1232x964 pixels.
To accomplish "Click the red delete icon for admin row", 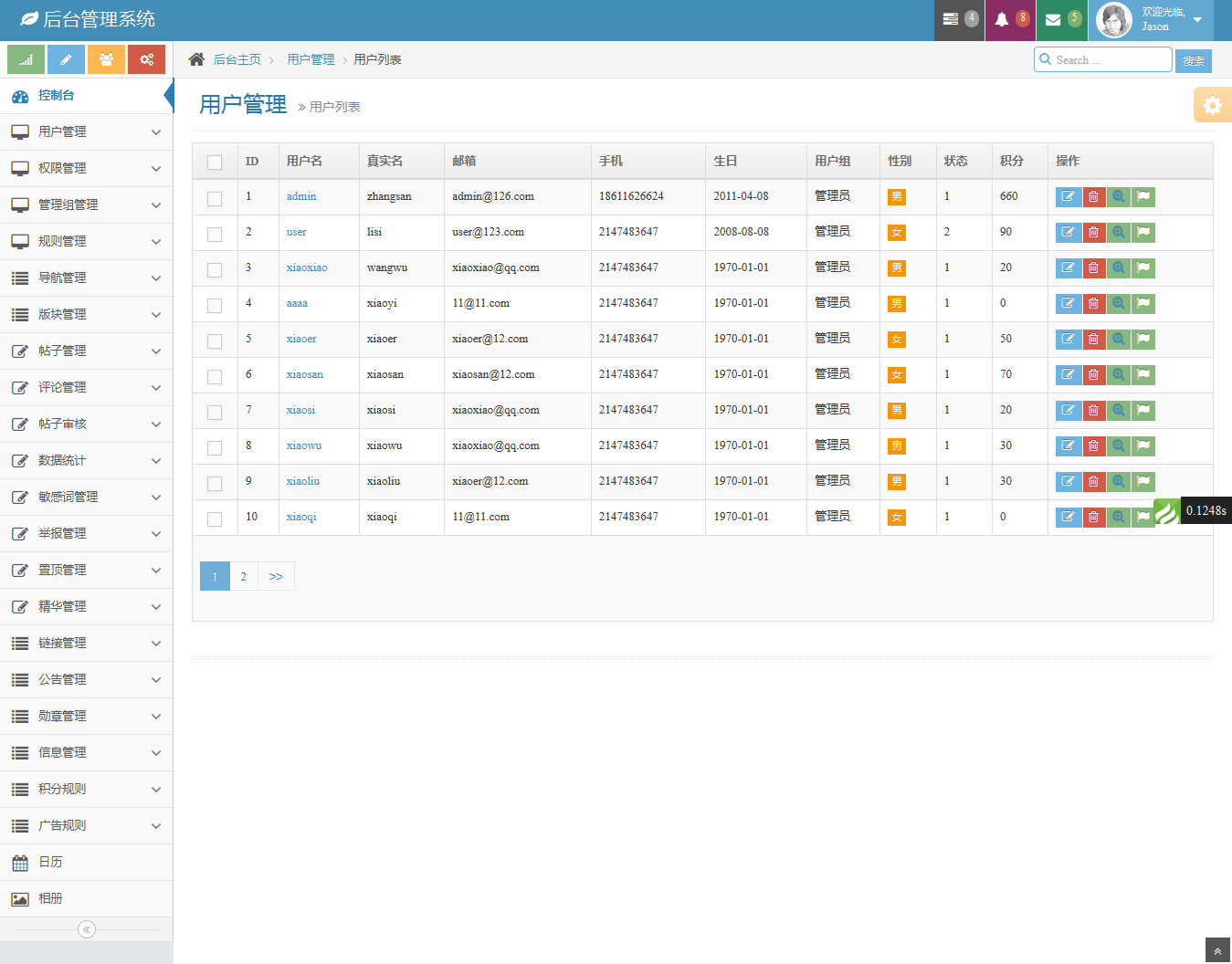I will [x=1093, y=197].
